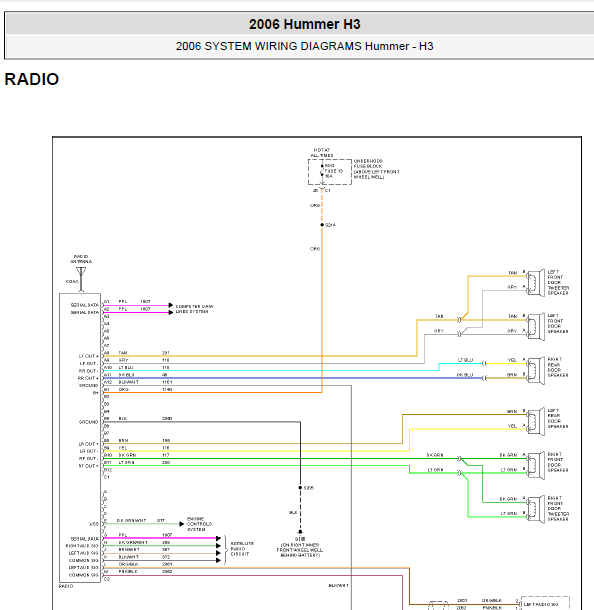Click the "SATELLITE RADIO CIRCUIT" label
The image size is (594, 610).
(242, 549)
